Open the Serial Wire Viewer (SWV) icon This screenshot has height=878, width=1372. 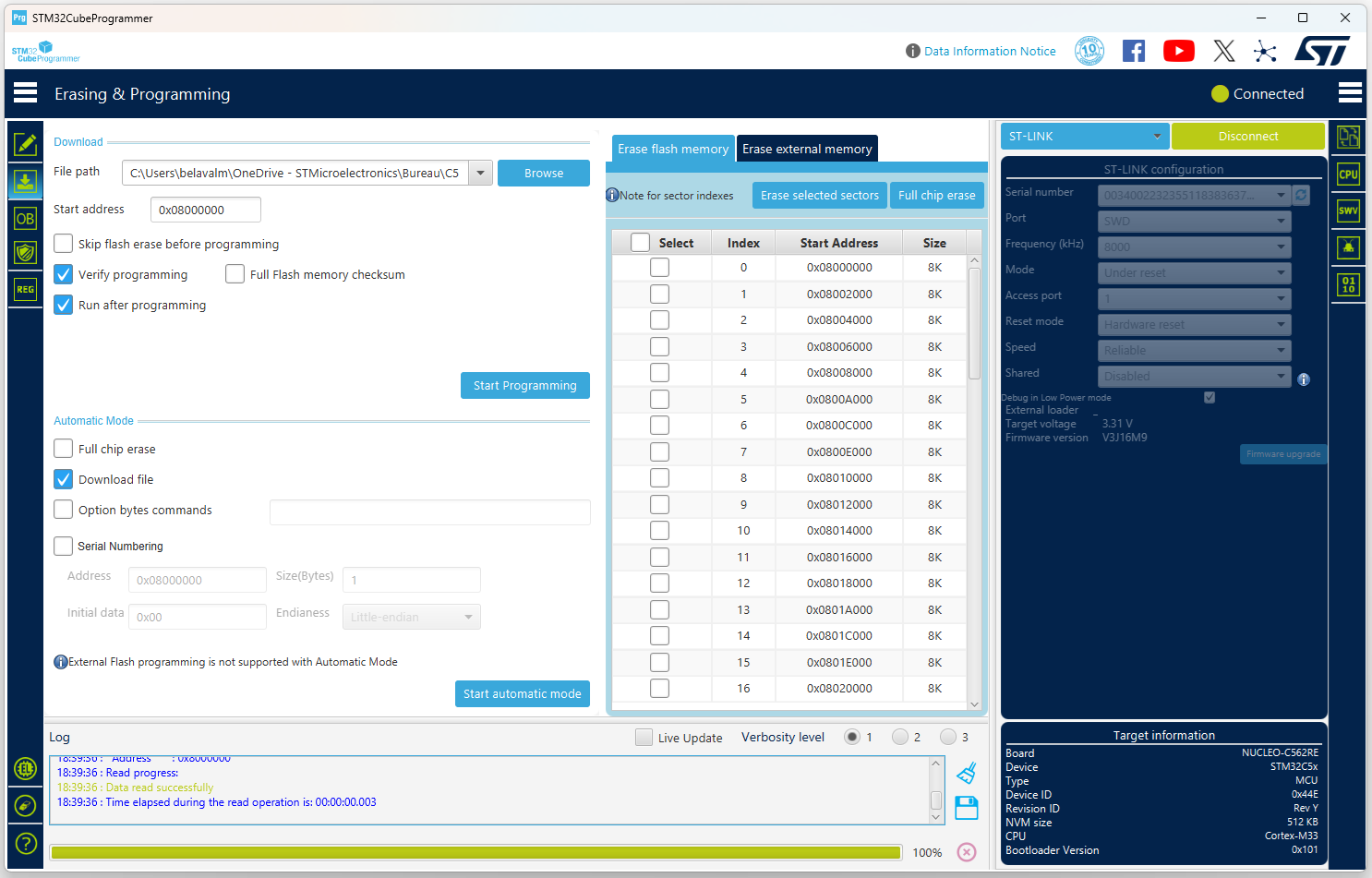[x=1348, y=210]
